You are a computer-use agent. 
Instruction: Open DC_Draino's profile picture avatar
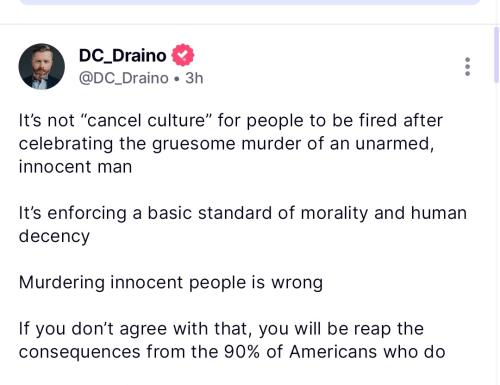tap(42, 66)
